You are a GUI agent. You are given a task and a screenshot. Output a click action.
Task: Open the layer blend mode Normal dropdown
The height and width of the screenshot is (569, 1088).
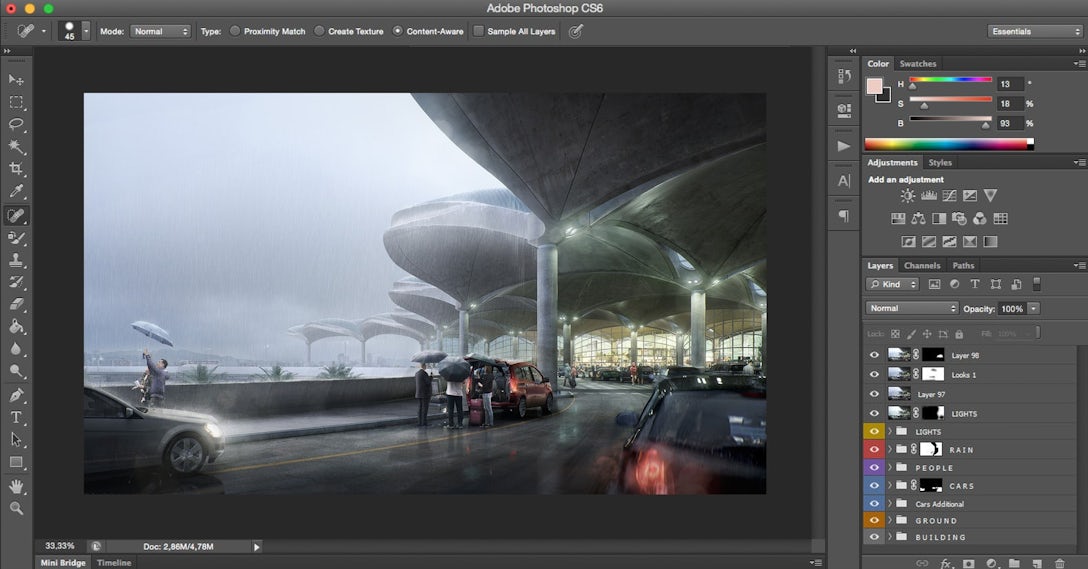tap(911, 308)
